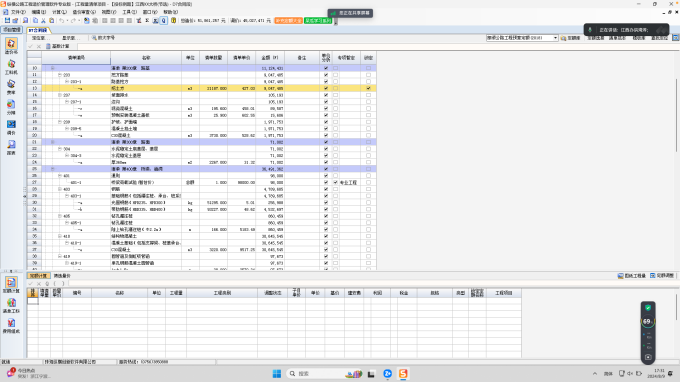680x382 pixels.
Task: Click the green banner button in toolbar
Action: click(x=318, y=20)
